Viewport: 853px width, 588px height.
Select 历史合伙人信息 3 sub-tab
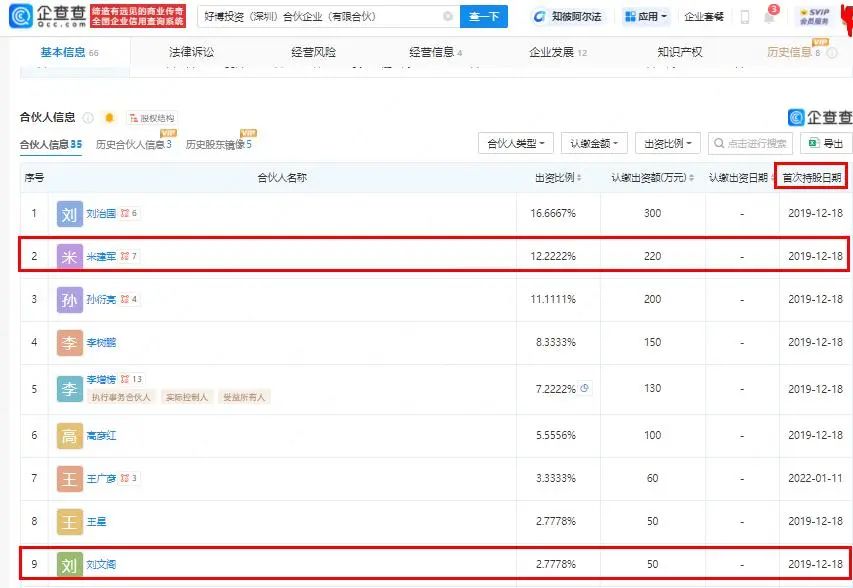pos(134,144)
